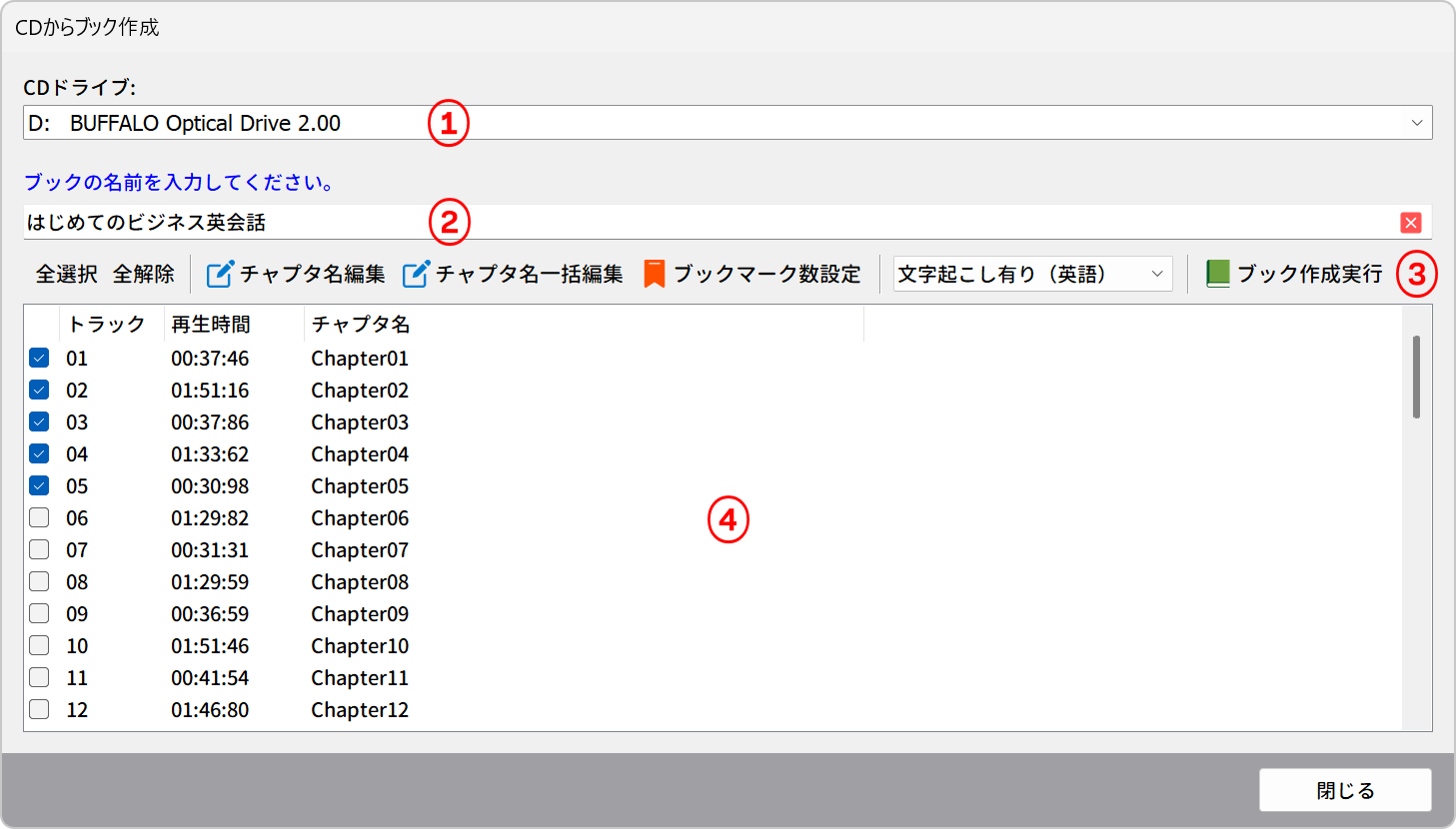Click the チャプタ名編集 label
Image resolution: width=1456 pixels, height=829 pixels.
(313, 274)
